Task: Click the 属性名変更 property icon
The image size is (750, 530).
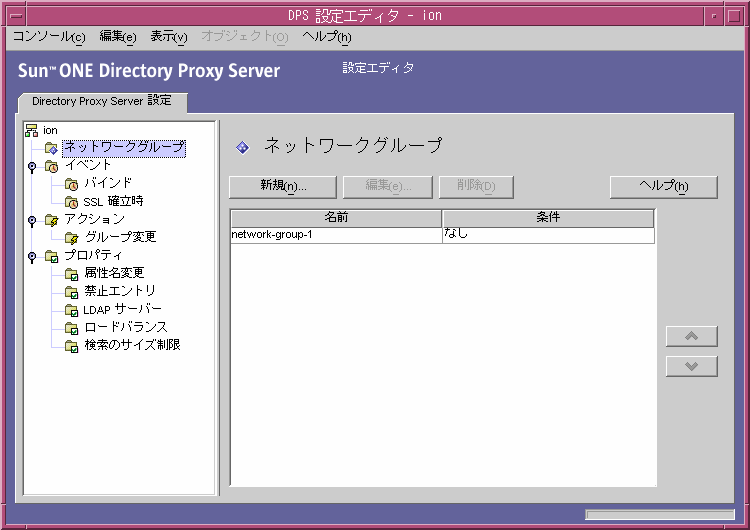Action: [71, 274]
